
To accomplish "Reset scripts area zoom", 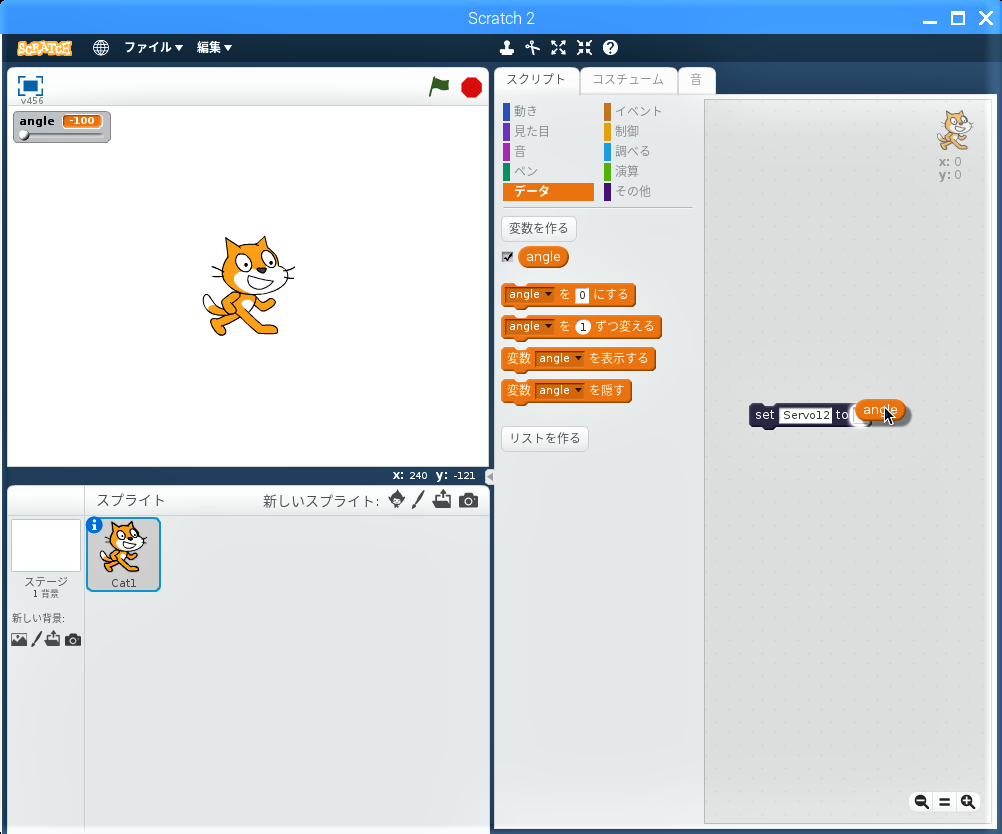I will [944, 801].
